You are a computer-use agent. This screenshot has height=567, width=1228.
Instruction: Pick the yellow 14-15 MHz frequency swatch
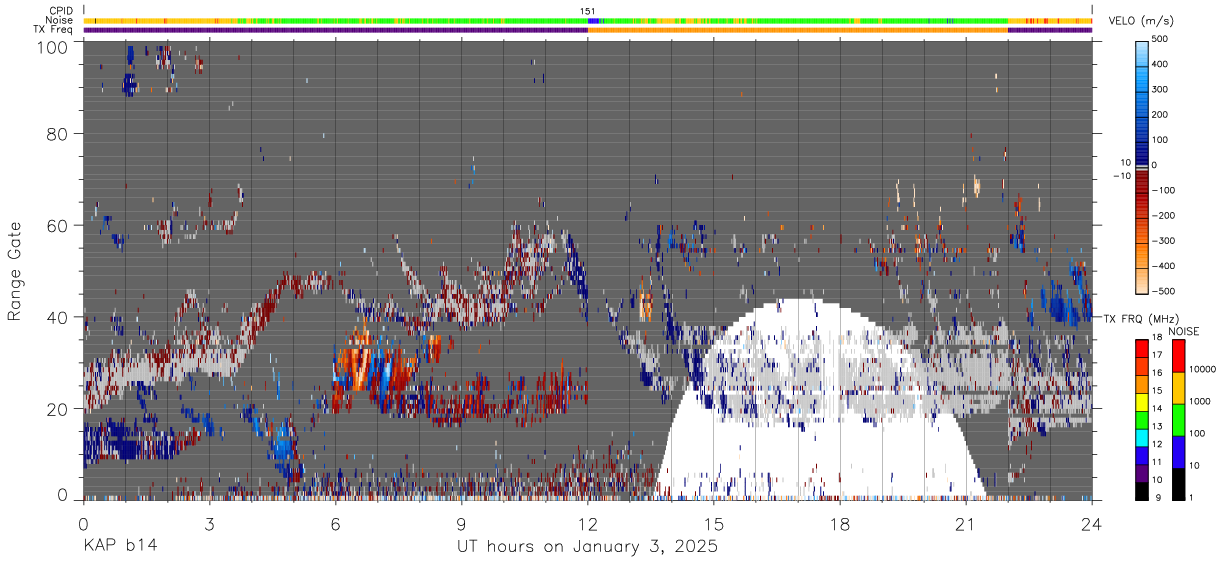click(x=1141, y=401)
